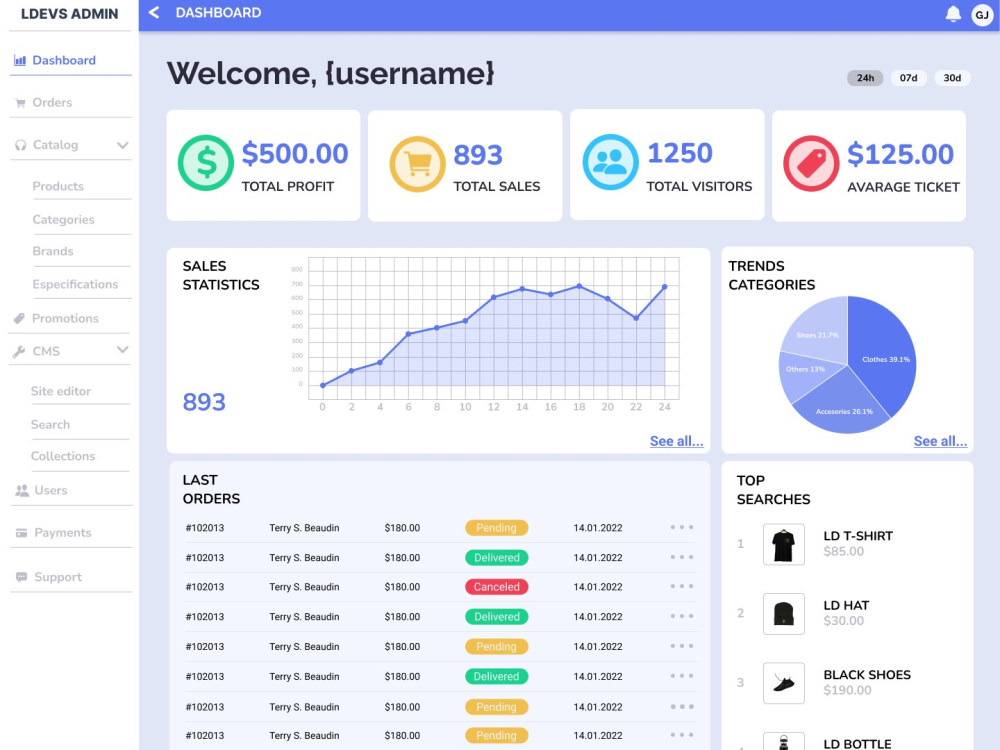This screenshot has height=750, width=1000.
Task: Click the $500.00 total profit value
Action: point(295,154)
